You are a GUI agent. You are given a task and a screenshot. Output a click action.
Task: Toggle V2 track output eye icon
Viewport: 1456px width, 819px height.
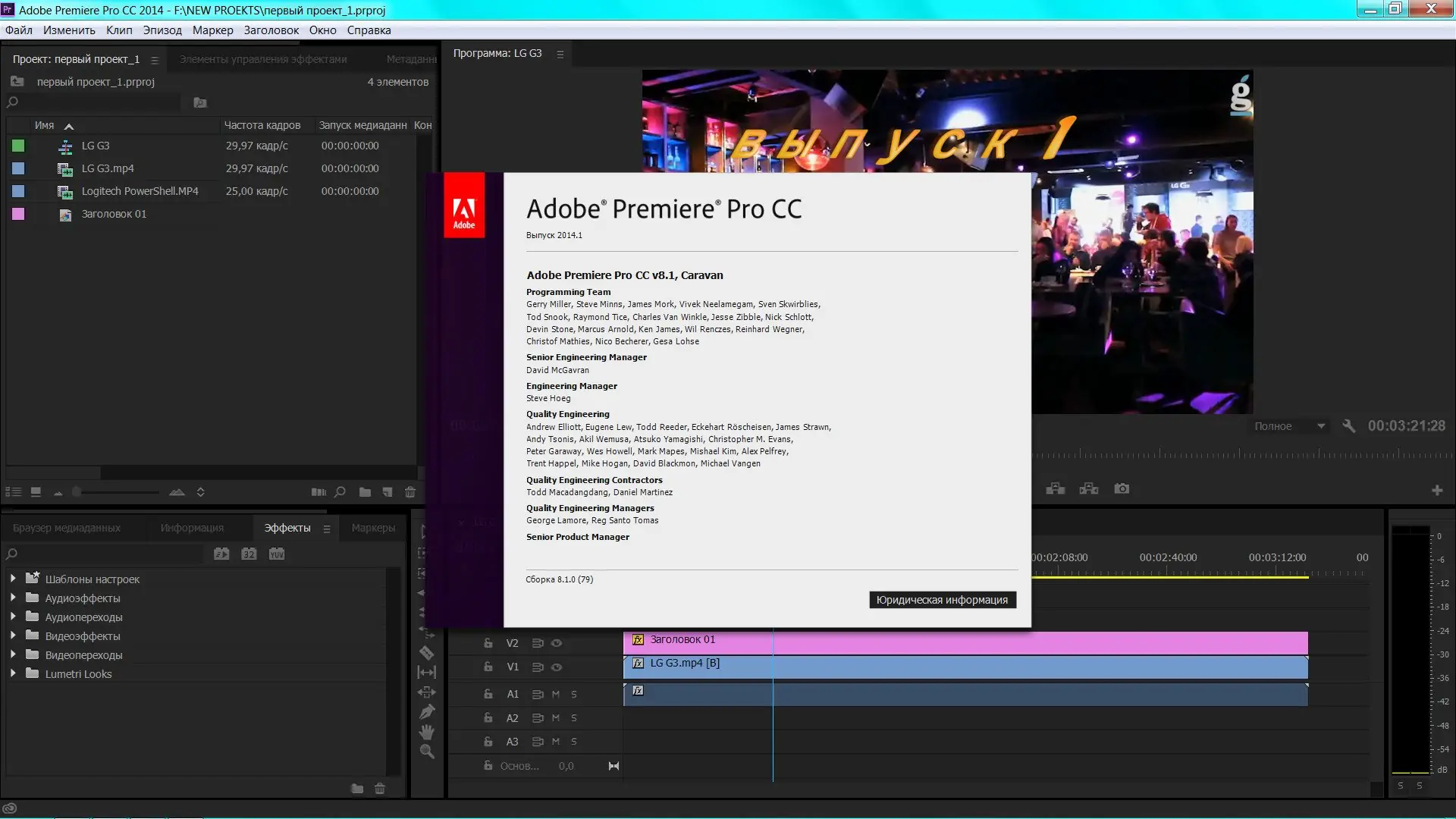tap(557, 643)
